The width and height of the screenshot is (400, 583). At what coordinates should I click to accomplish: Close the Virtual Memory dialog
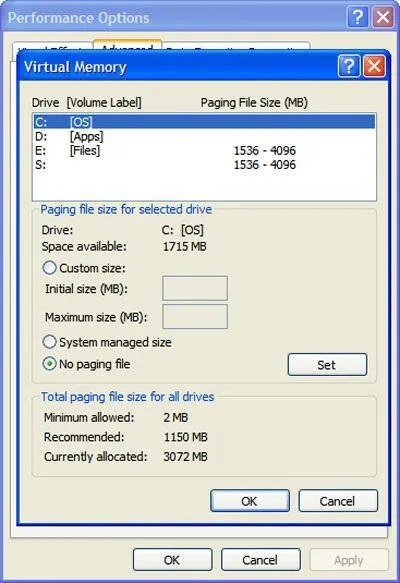(x=374, y=66)
